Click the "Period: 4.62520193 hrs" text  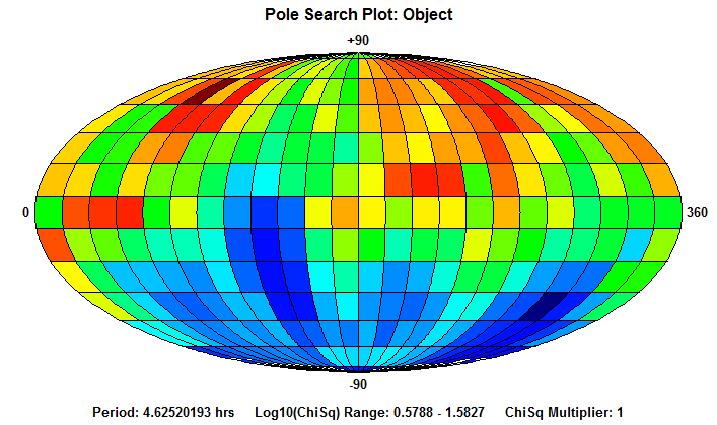click(163, 413)
